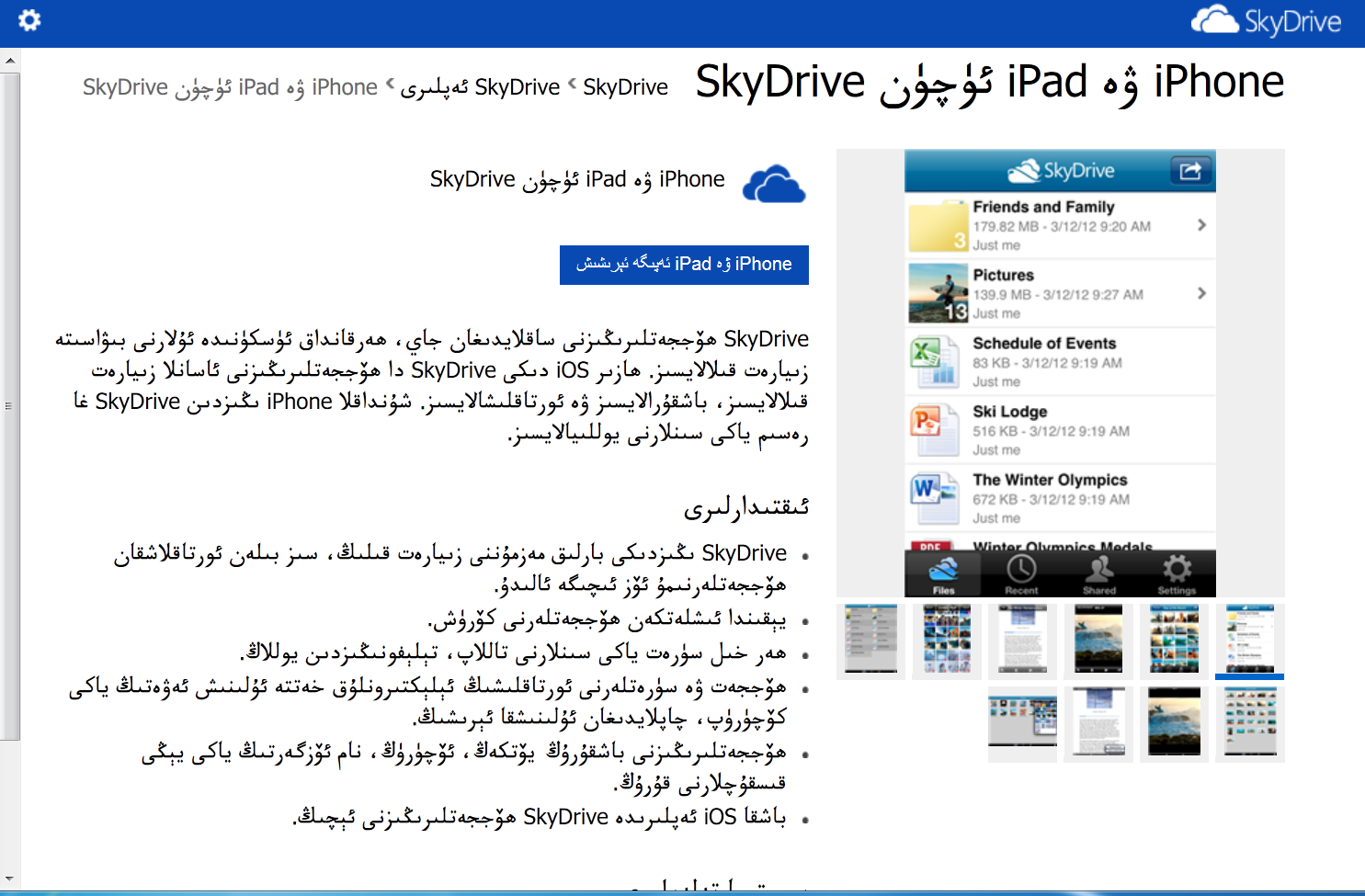Open the blue-header beach photos grid thumbnail
1365x896 pixels.
1174,641
